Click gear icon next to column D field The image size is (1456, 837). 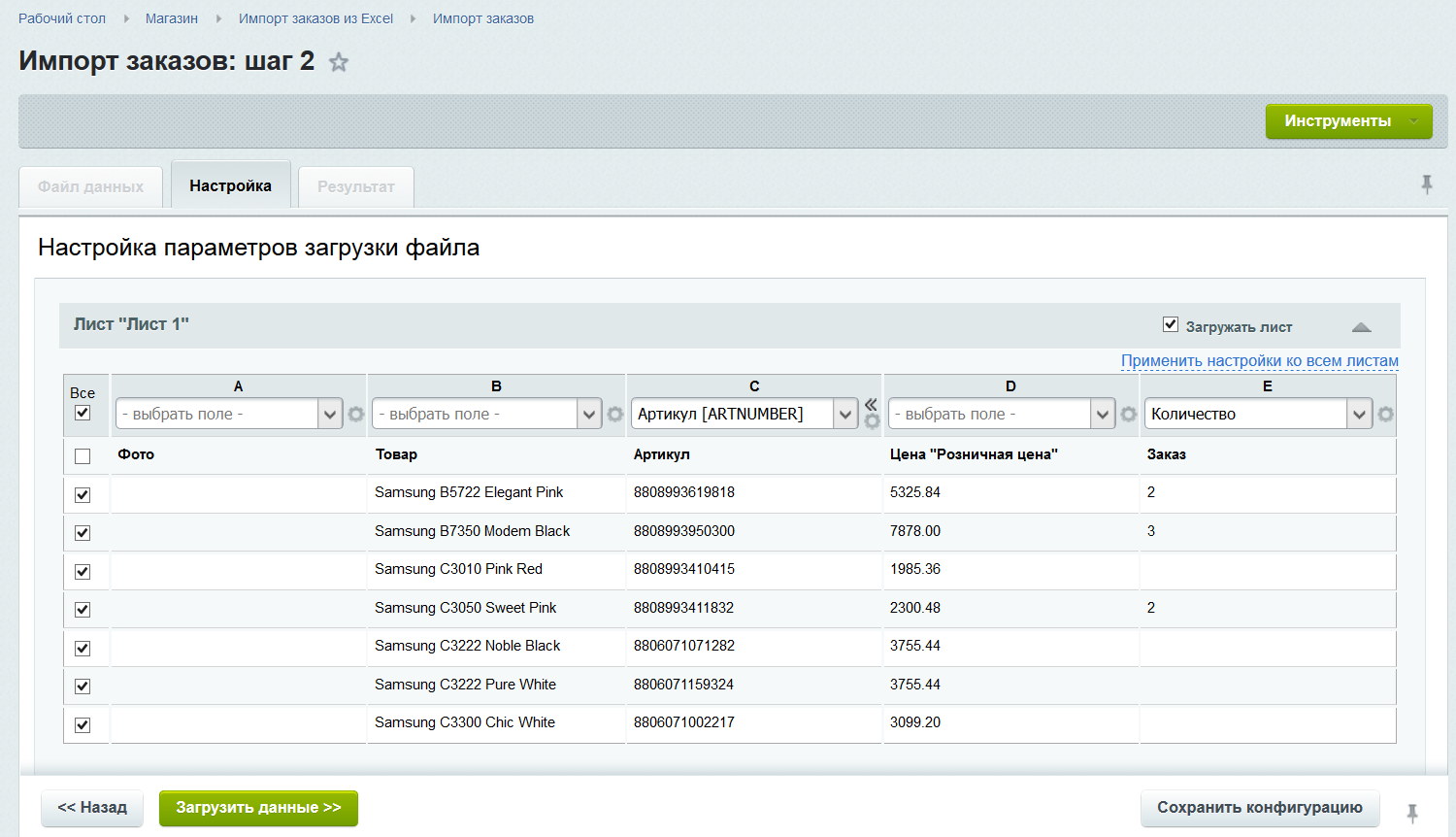click(1128, 415)
